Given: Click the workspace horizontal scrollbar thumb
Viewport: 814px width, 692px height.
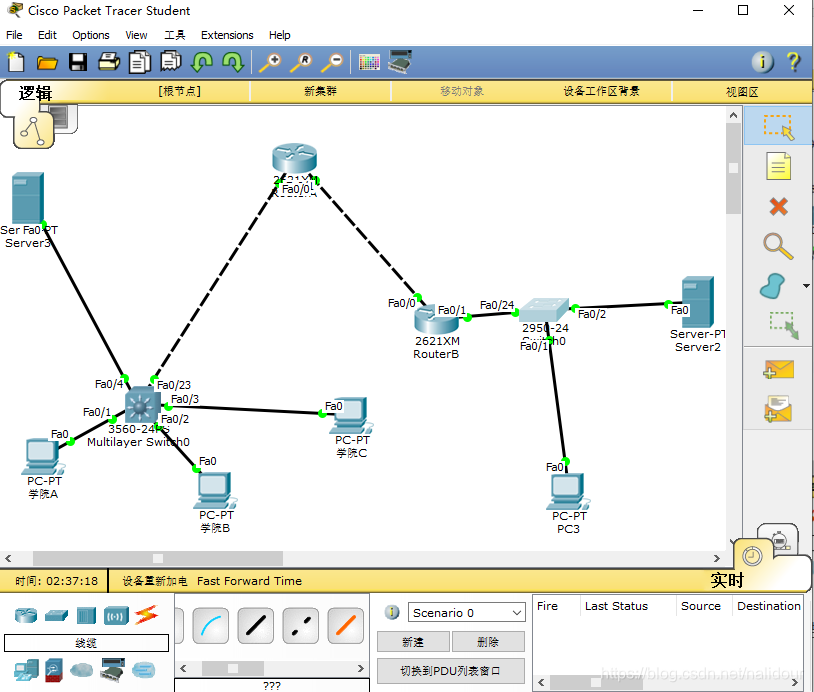Looking at the screenshot, I should coord(158,558).
